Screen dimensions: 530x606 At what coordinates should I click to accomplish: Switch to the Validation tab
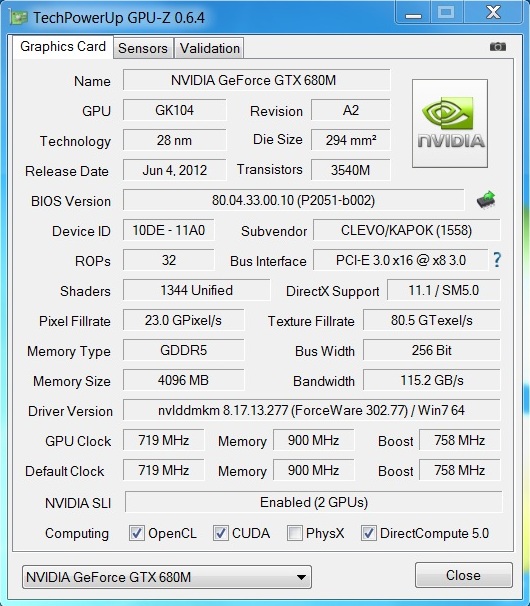[210, 48]
